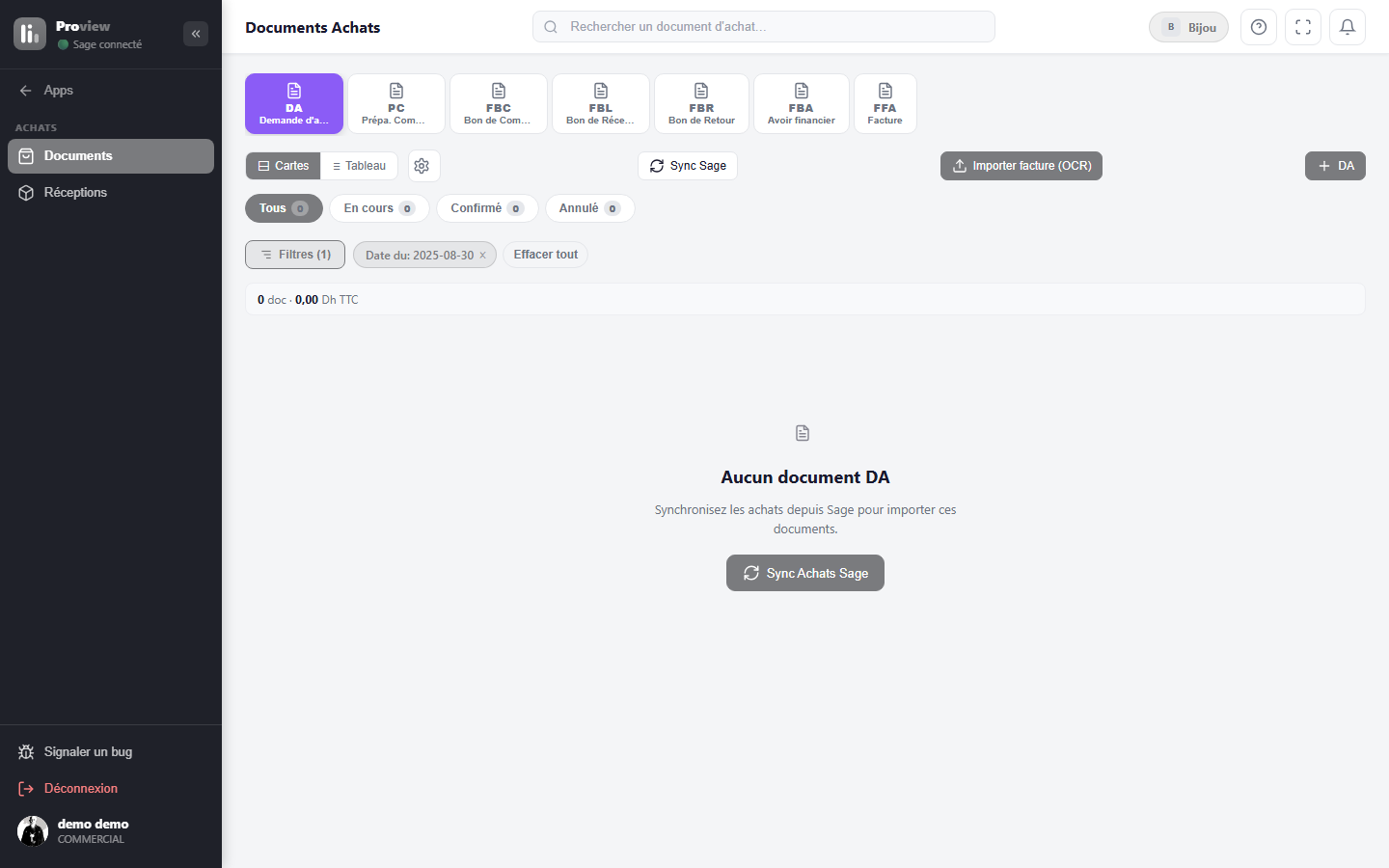
Task: Open display settings gear icon
Action: (422, 166)
